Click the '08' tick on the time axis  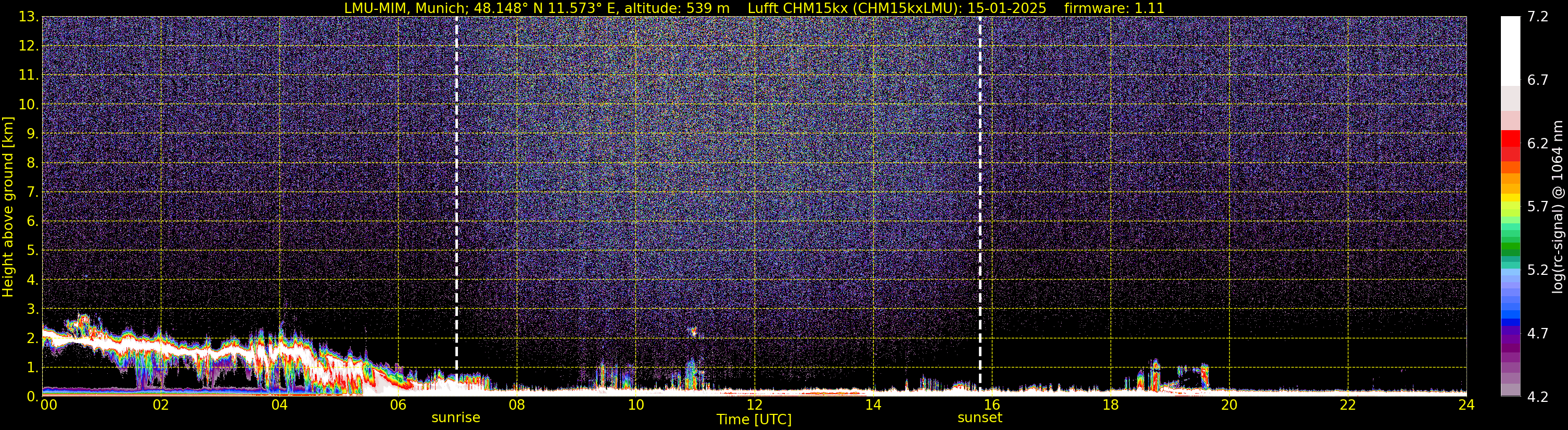[516, 405]
